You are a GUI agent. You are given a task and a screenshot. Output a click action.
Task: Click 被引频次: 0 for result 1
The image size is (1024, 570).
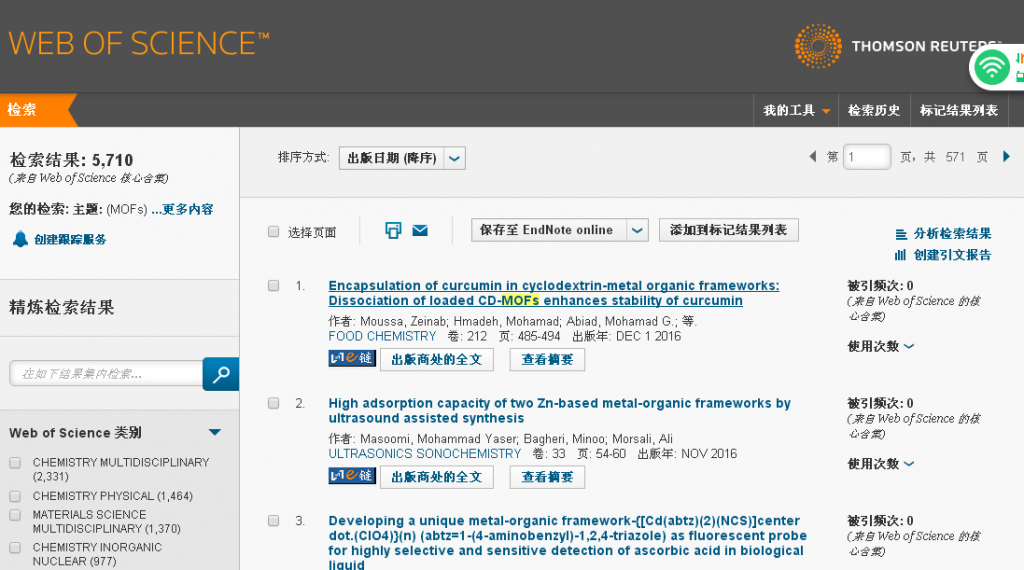coord(880,286)
